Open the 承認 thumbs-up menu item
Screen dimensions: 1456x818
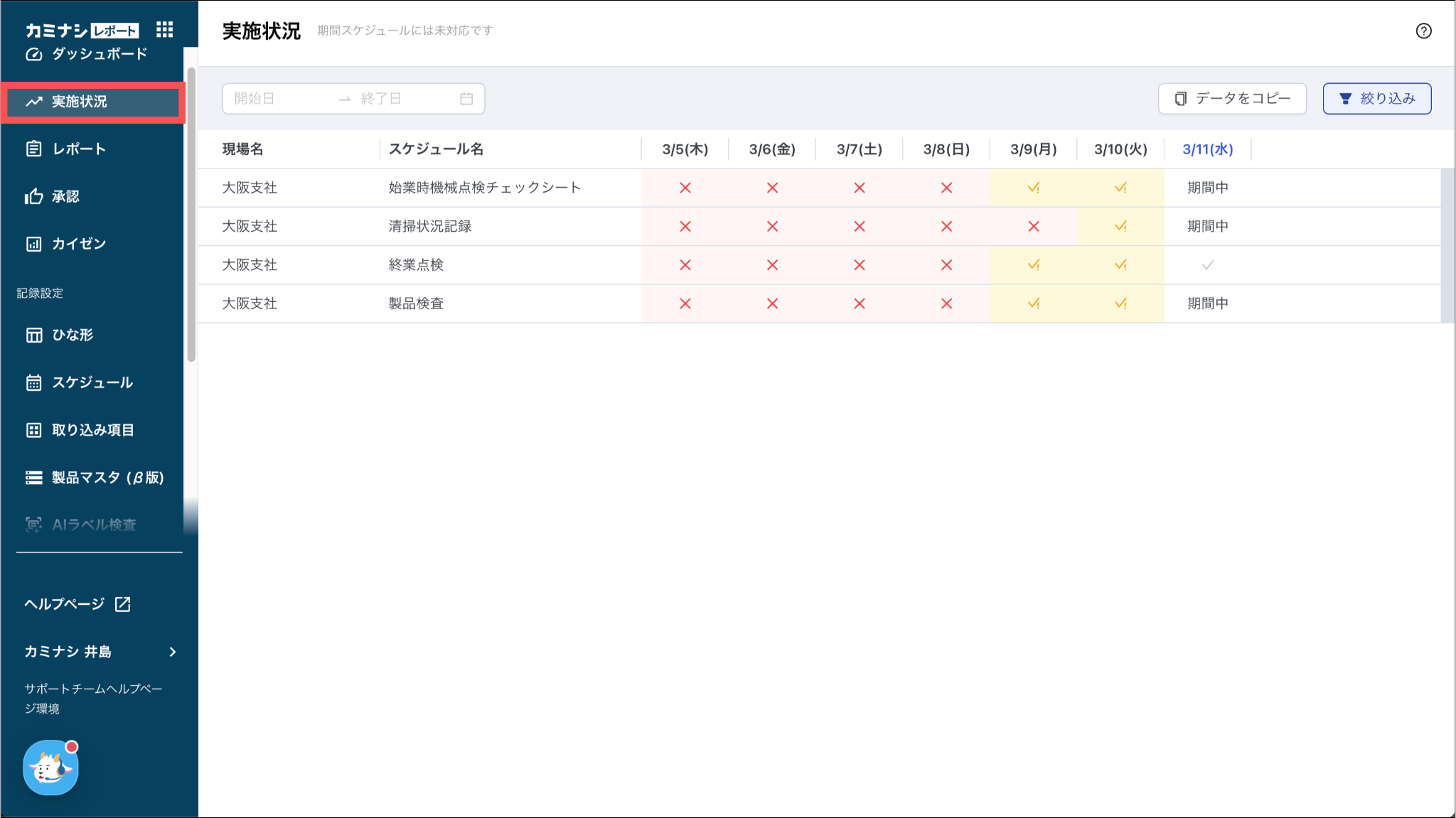coord(65,196)
